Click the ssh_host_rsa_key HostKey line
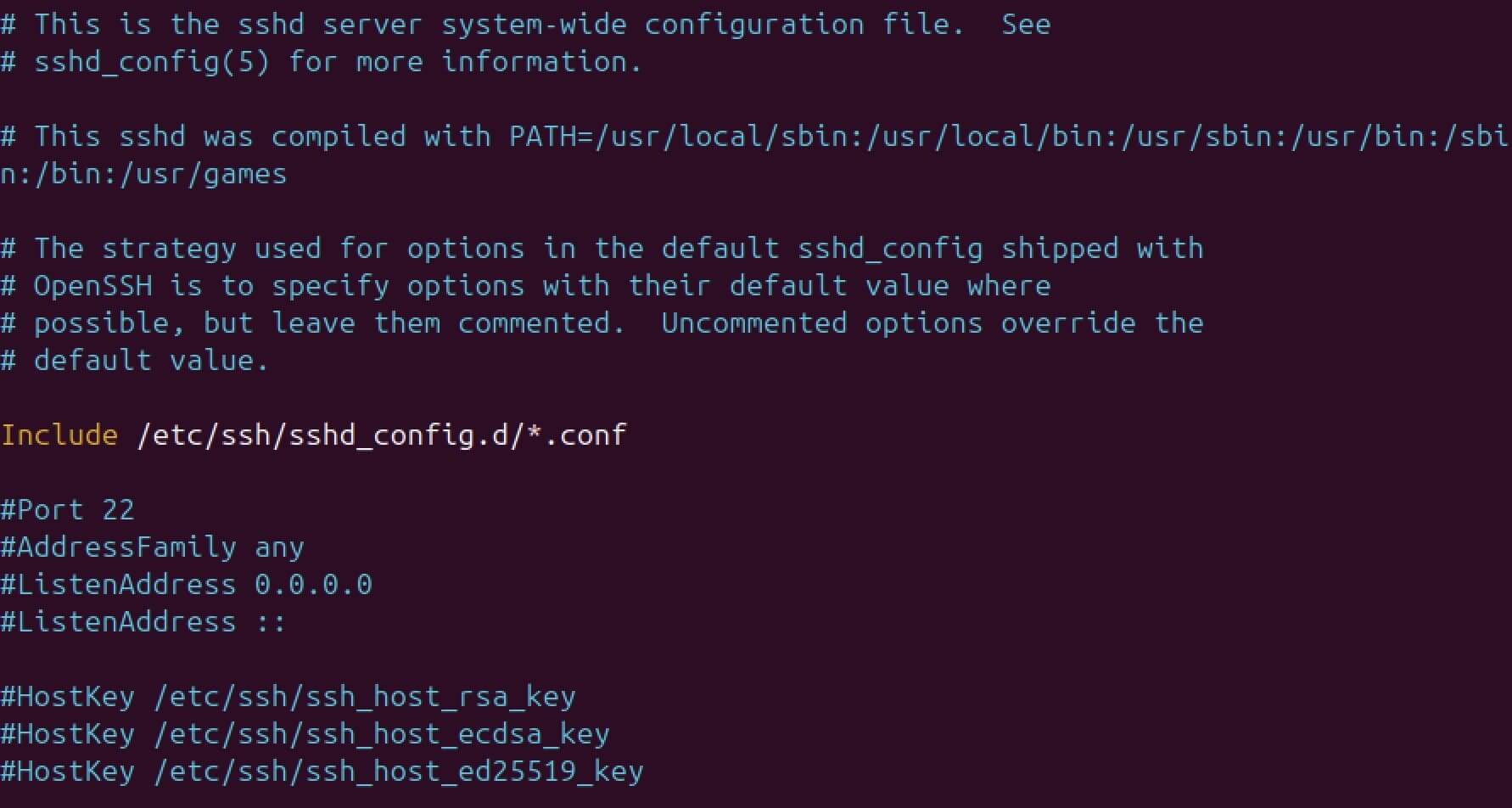 288,696
